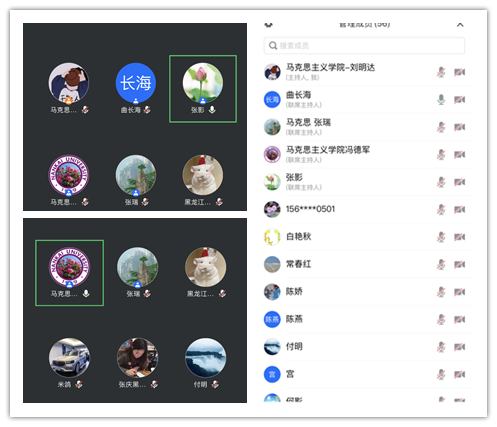Click the camera icon for 马克思主义学院-刘明达

click(460, 72)
